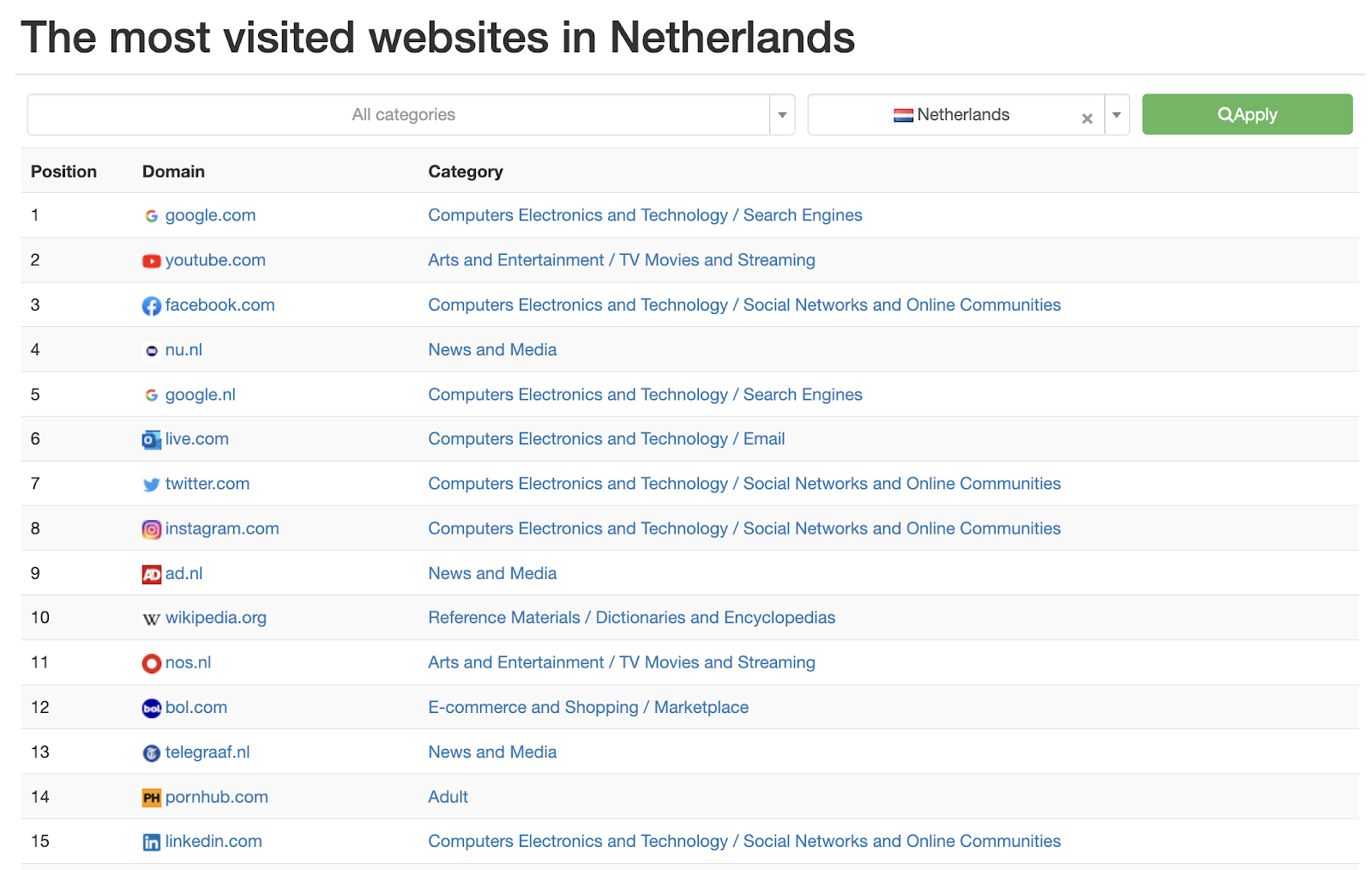Image resolution: width=1372 pixels, height=870 pixels.
Task: Click the Wikipedia W icon
Action: coord(152,619)
